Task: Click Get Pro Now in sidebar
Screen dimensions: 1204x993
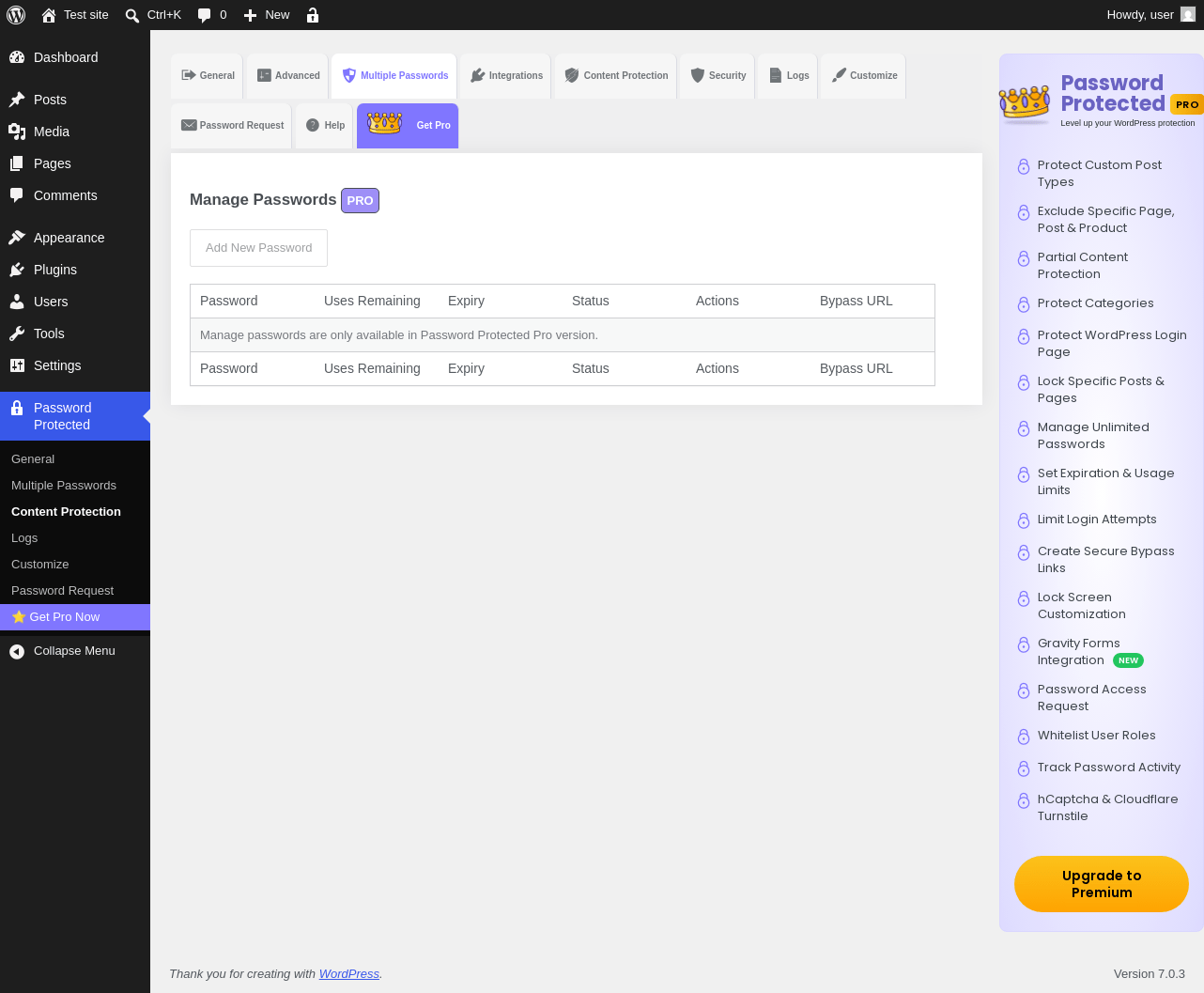Action: (x=75, y=617)
